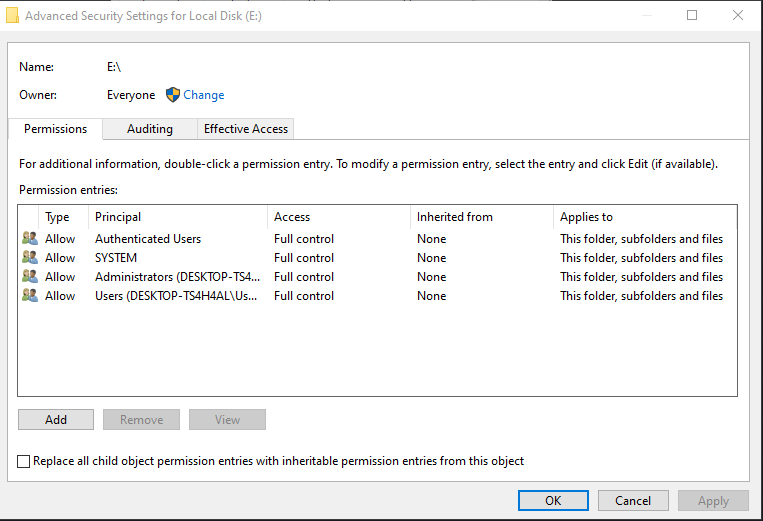Click the Change owner link
763x521 pixels.
click(x=204, y=95)
